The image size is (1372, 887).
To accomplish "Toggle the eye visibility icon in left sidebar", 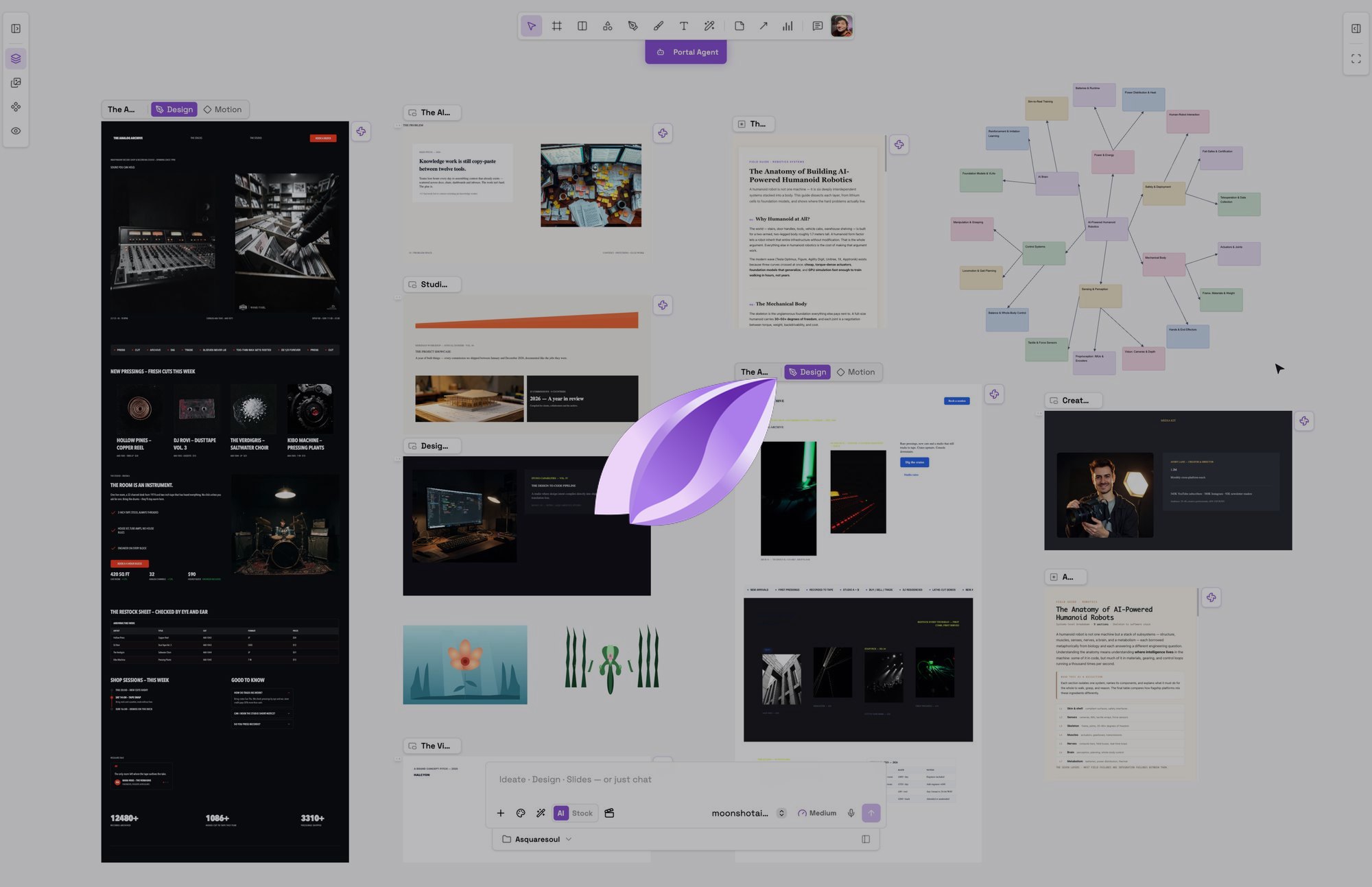I will 16,131.
